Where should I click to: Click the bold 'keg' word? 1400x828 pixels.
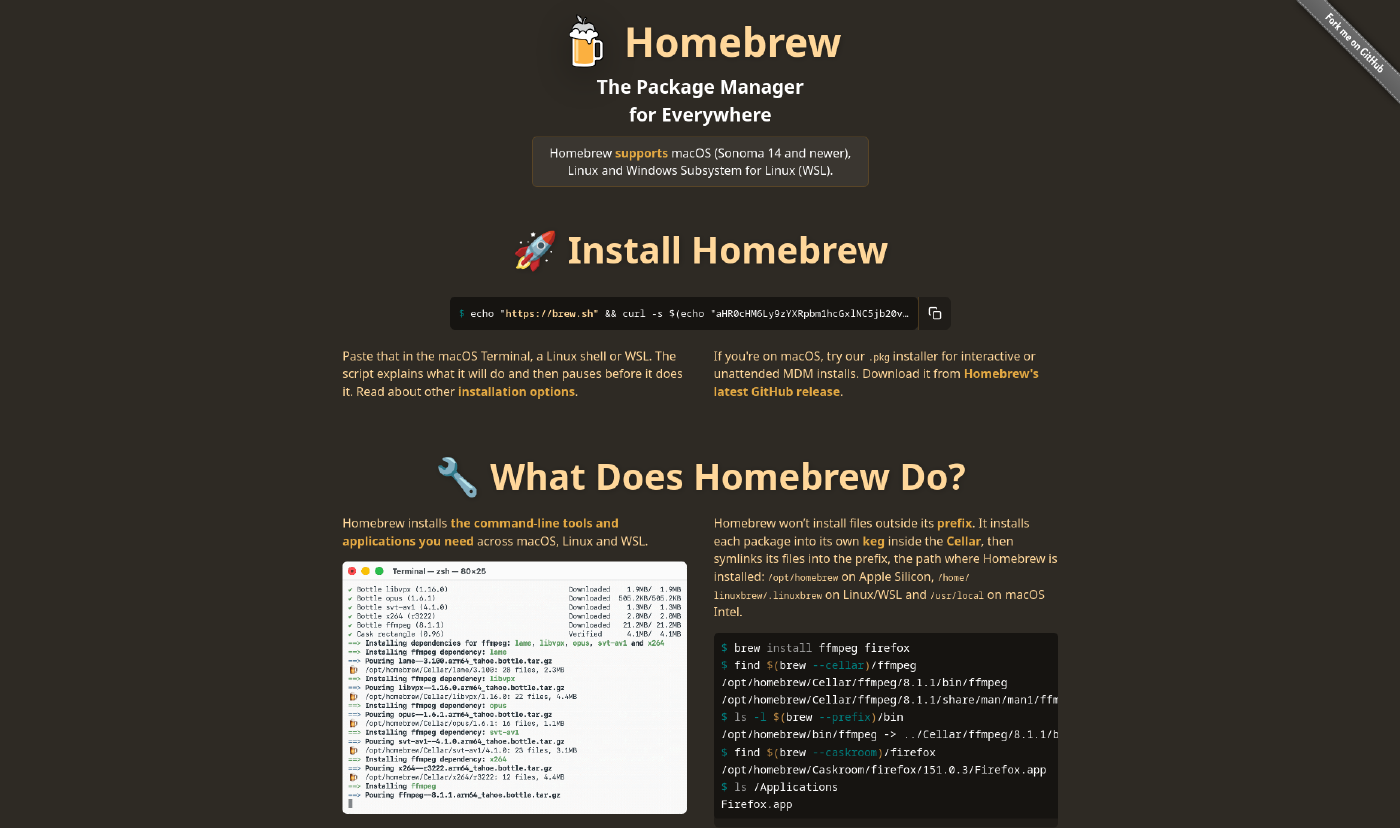click(x=873, y=541)
